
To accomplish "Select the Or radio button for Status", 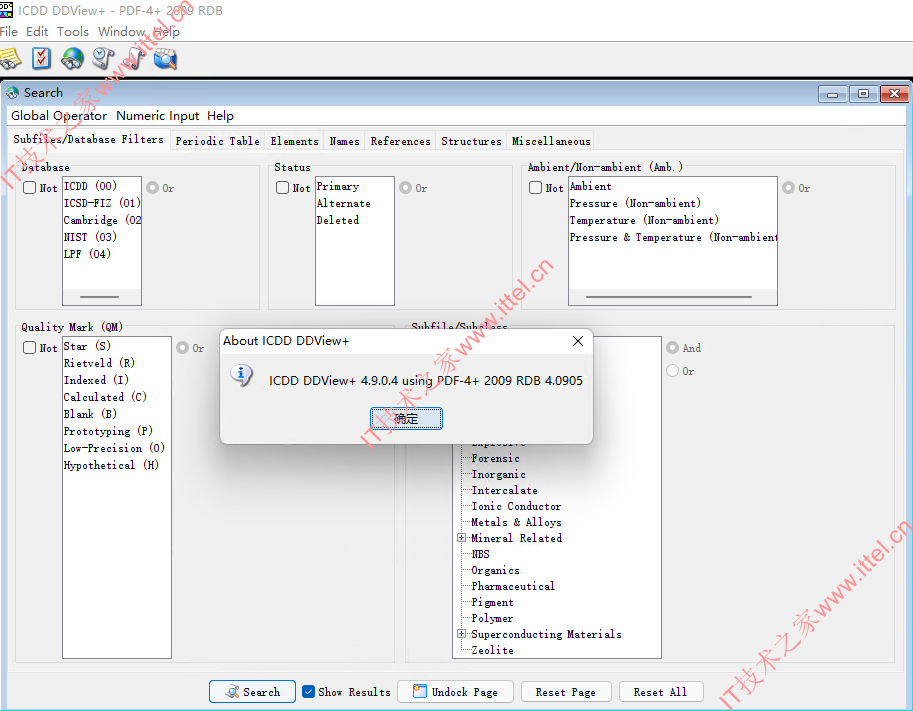I will coord(405,188).
